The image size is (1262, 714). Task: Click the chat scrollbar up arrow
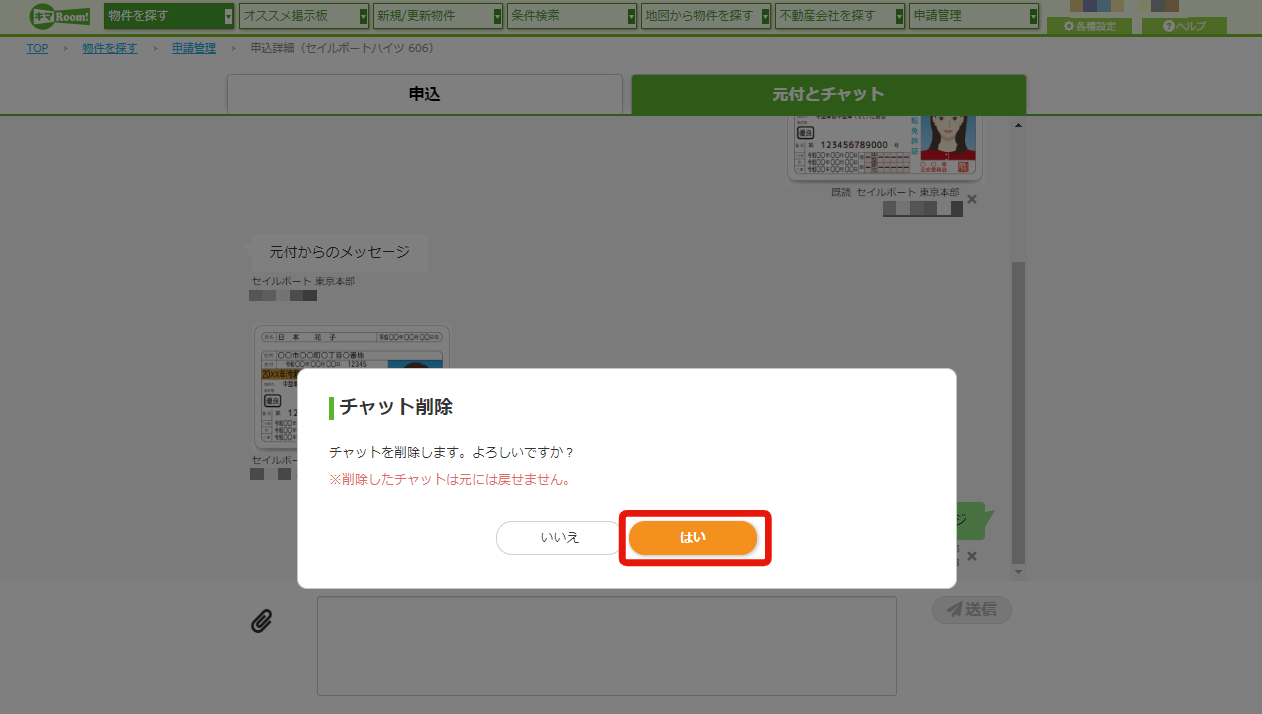pos(1019,126)
